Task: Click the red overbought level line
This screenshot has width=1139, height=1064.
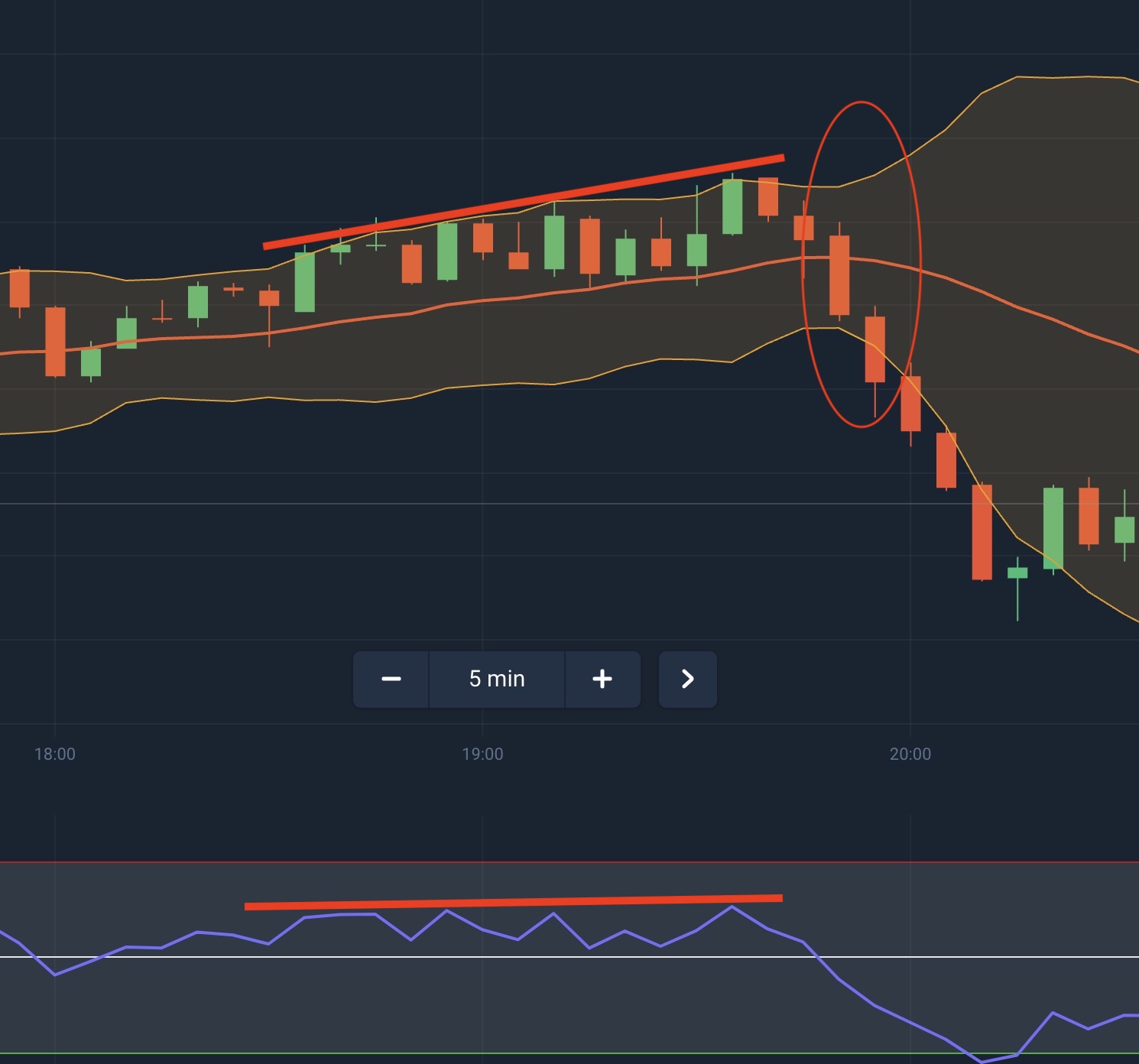Action: pos(535,862)
